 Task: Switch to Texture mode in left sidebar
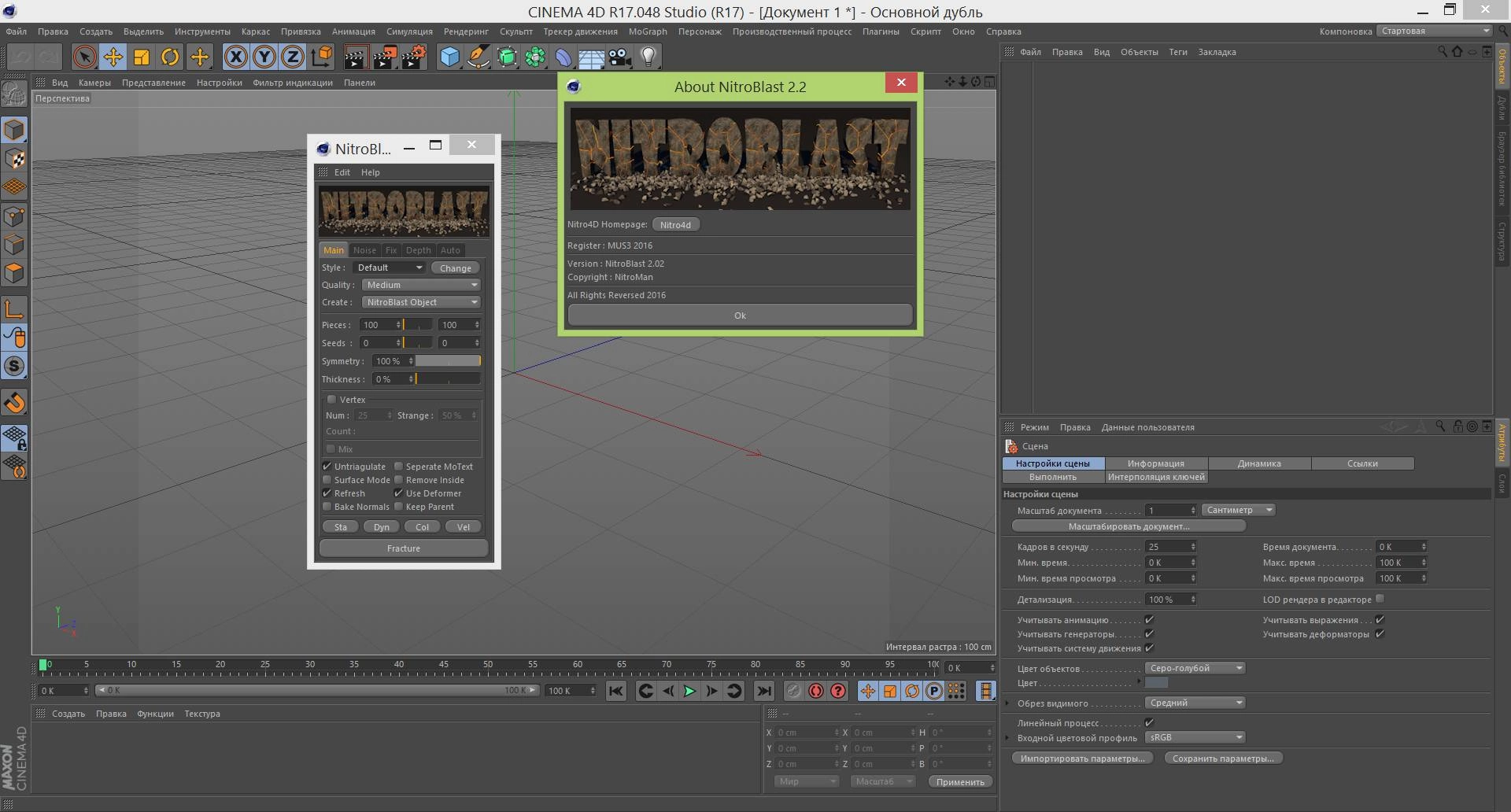tap(14, 159)
